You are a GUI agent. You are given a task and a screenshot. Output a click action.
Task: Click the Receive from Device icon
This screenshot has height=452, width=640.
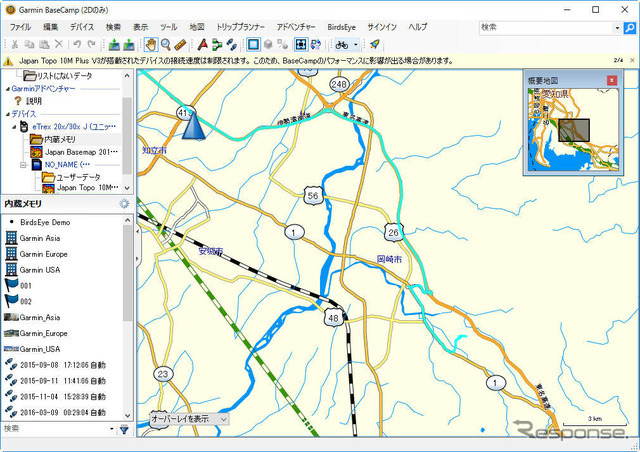(129, 44)
